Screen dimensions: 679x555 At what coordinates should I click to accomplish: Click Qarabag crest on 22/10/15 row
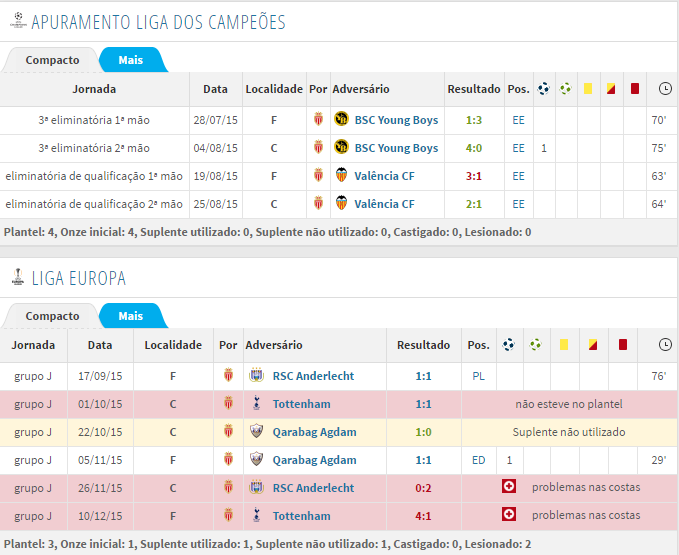[x=256, y=431]
